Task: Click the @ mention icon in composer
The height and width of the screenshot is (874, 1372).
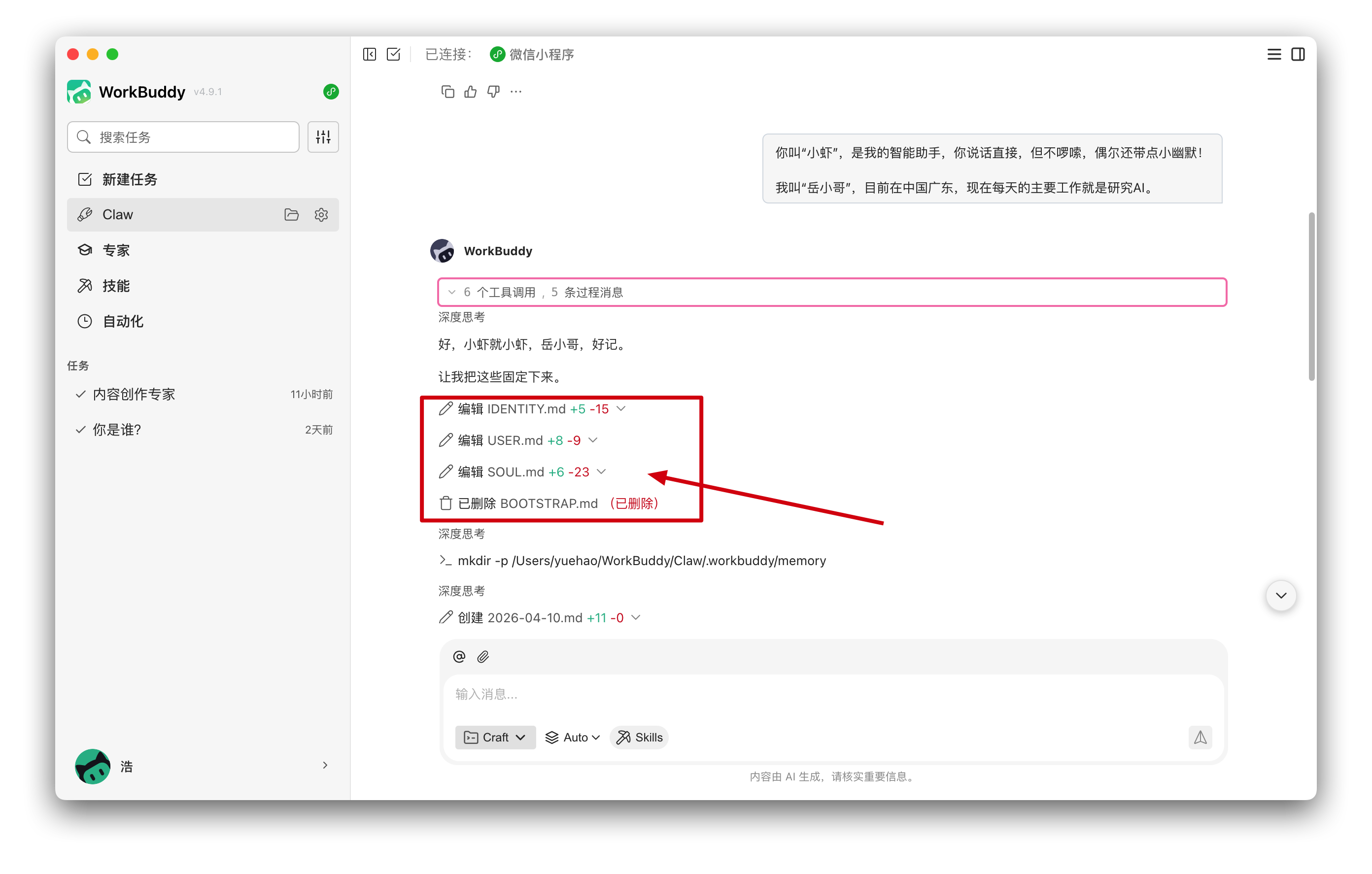Action: [459, 657]
